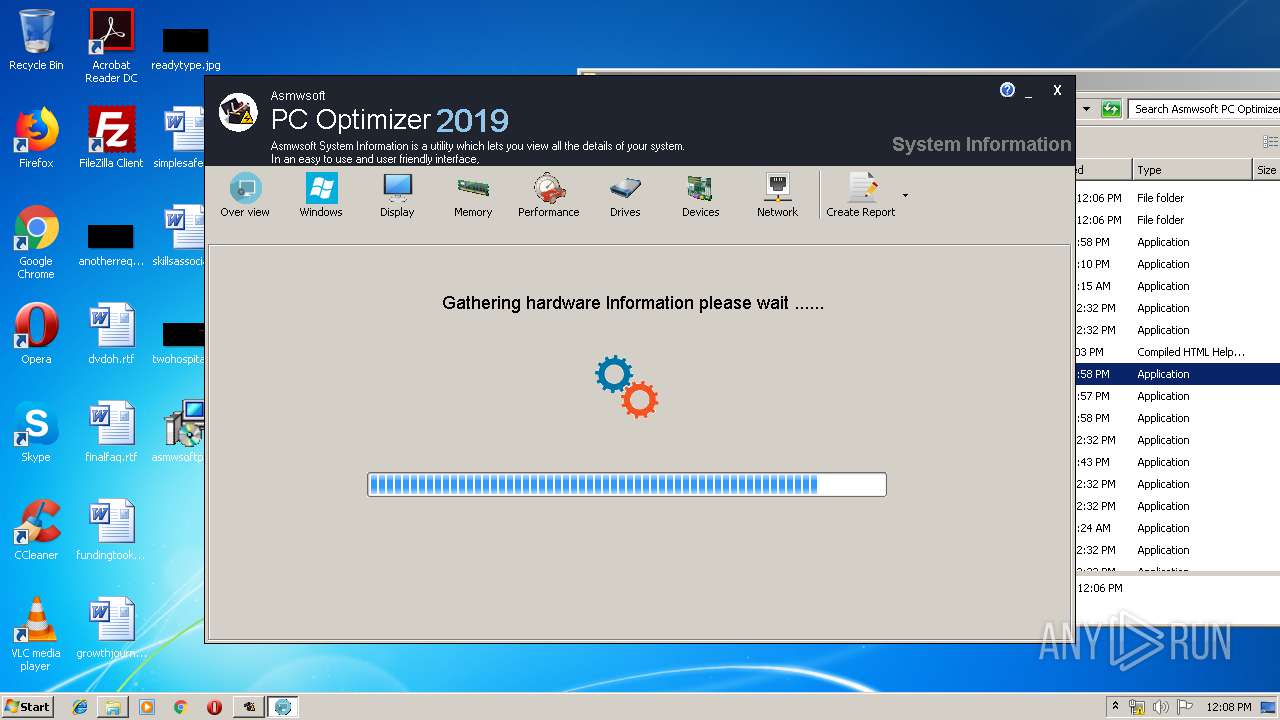Click the network tray icon
1280x720 pixels.
pyautogui.click(x=1137, y=707)
